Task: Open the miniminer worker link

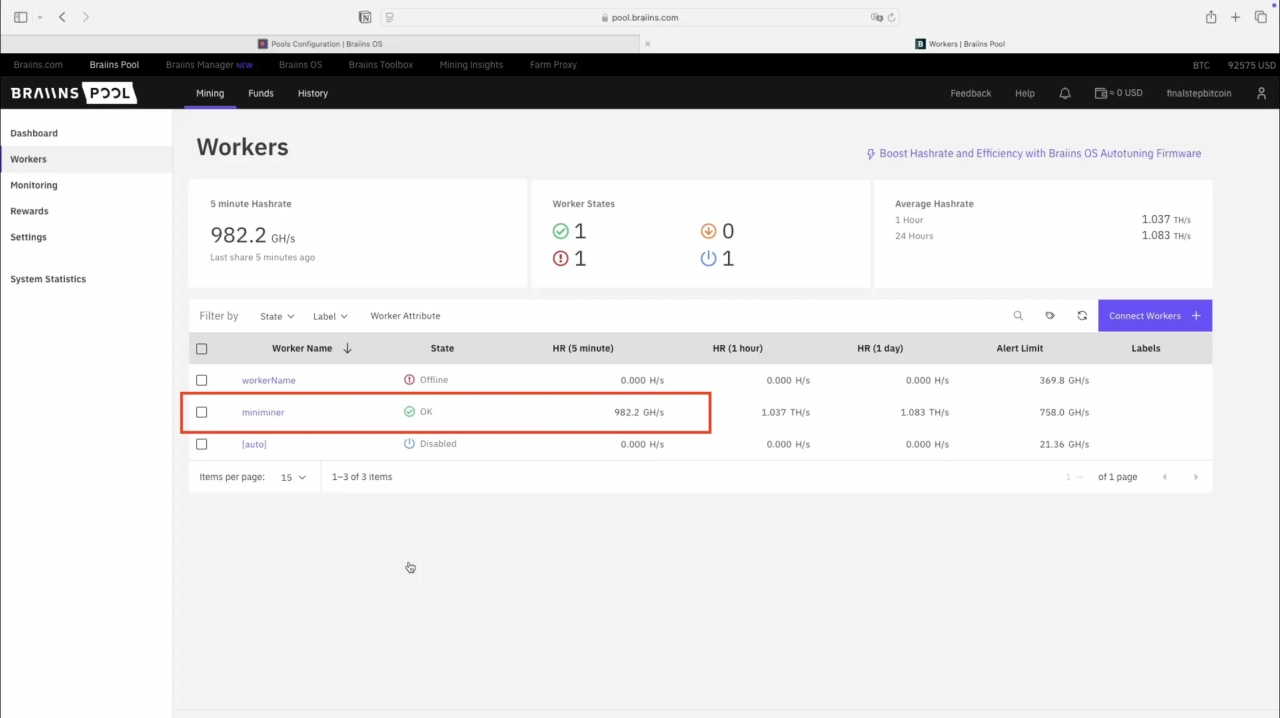Action: [x=263, y=412]
